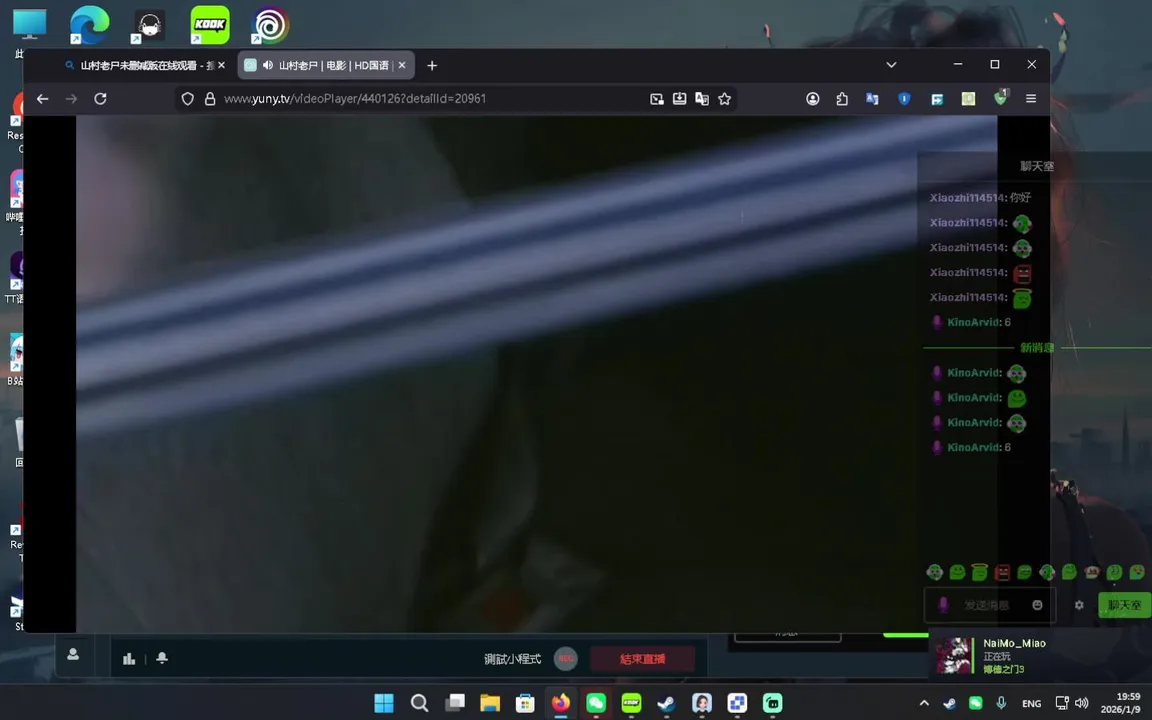Viewport: 1152px width, 720px height.
Task: Click the 结束直播 end stream button
Action: [642, 659]
